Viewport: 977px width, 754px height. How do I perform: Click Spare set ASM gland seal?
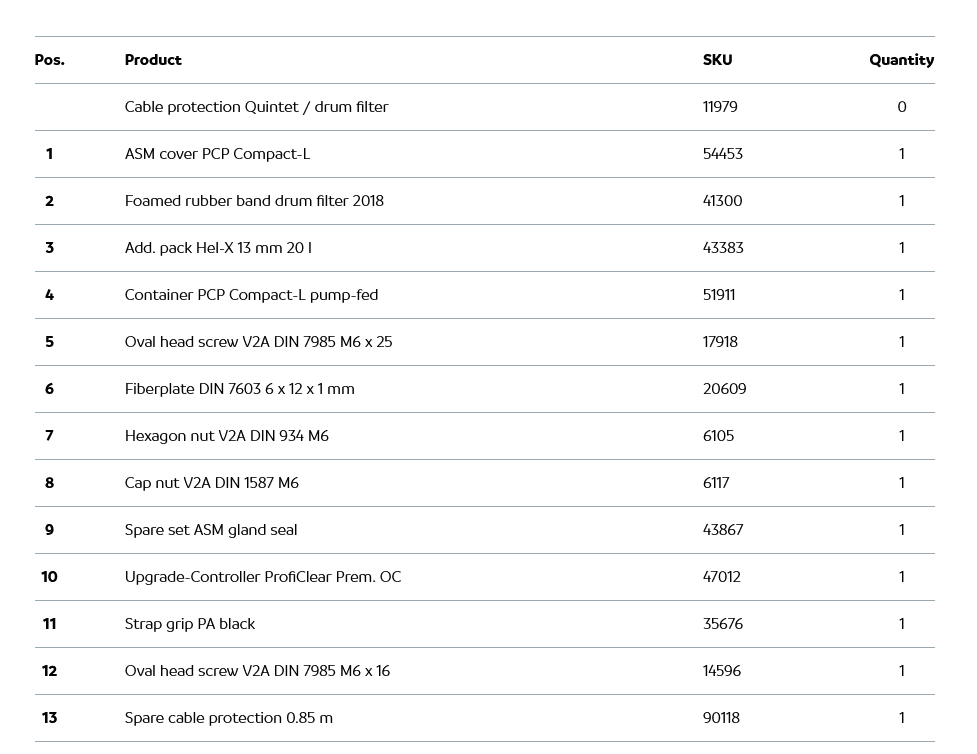click(x=210, y=530)
